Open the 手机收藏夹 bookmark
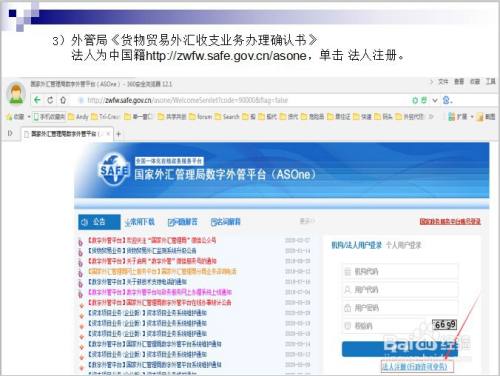 point(49,117)
